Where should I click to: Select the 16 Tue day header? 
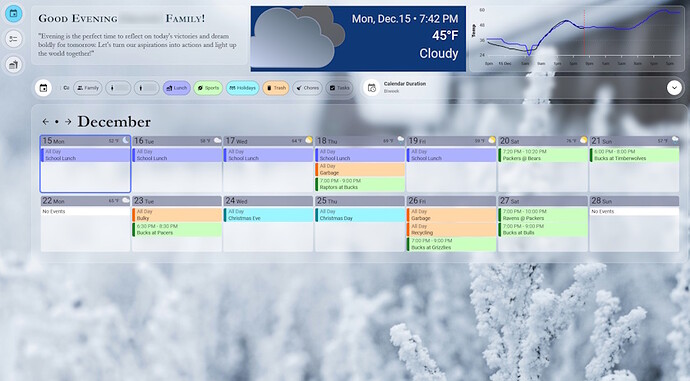(177, 141)
